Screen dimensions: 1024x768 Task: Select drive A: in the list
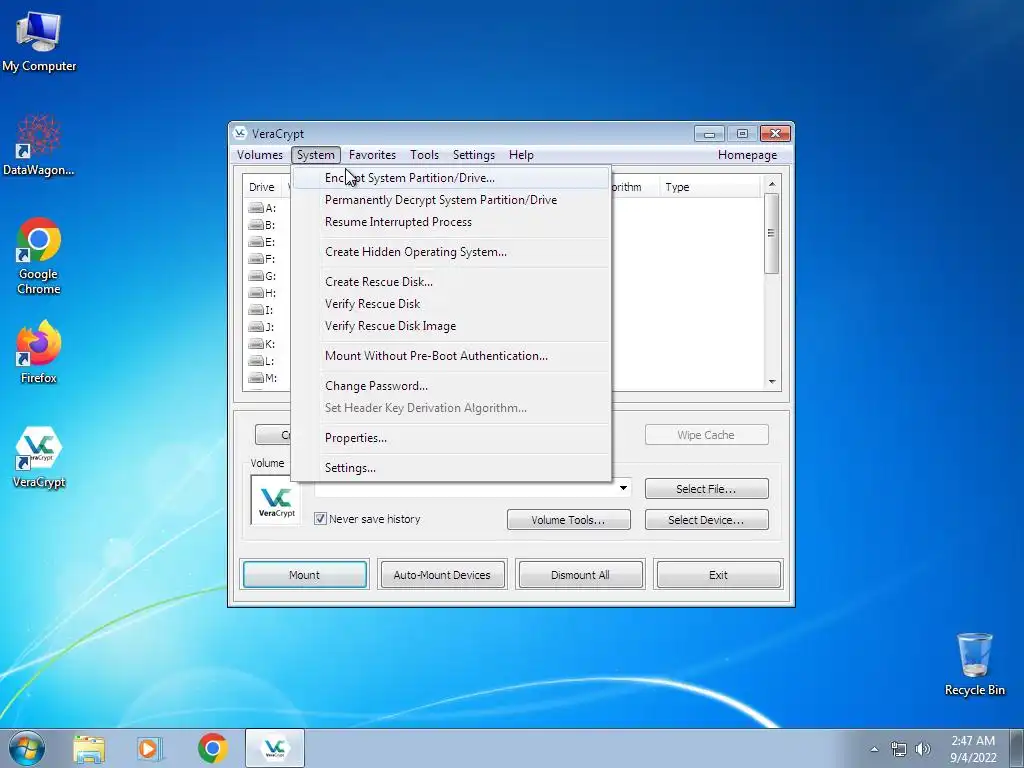263,208
